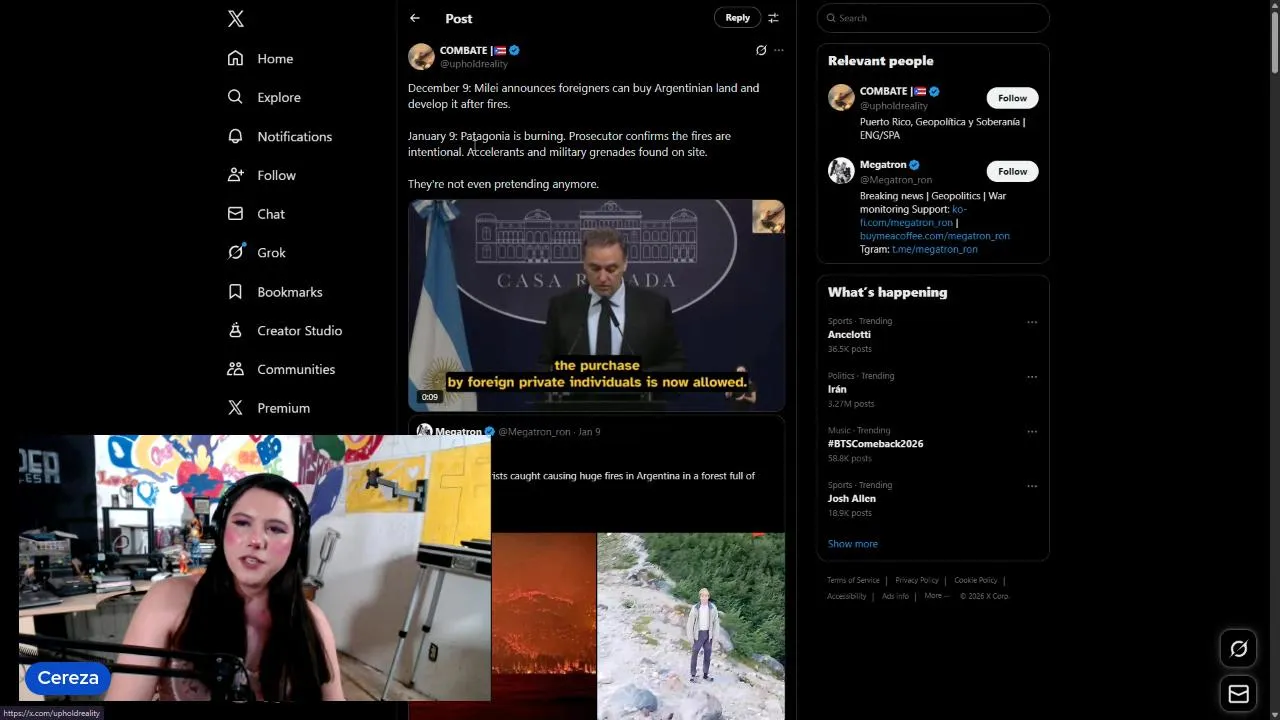The height and width of the screenshot is (720, 1280).
Task: Open Megatron avatar in Relevant people
Action: (841, 170)
